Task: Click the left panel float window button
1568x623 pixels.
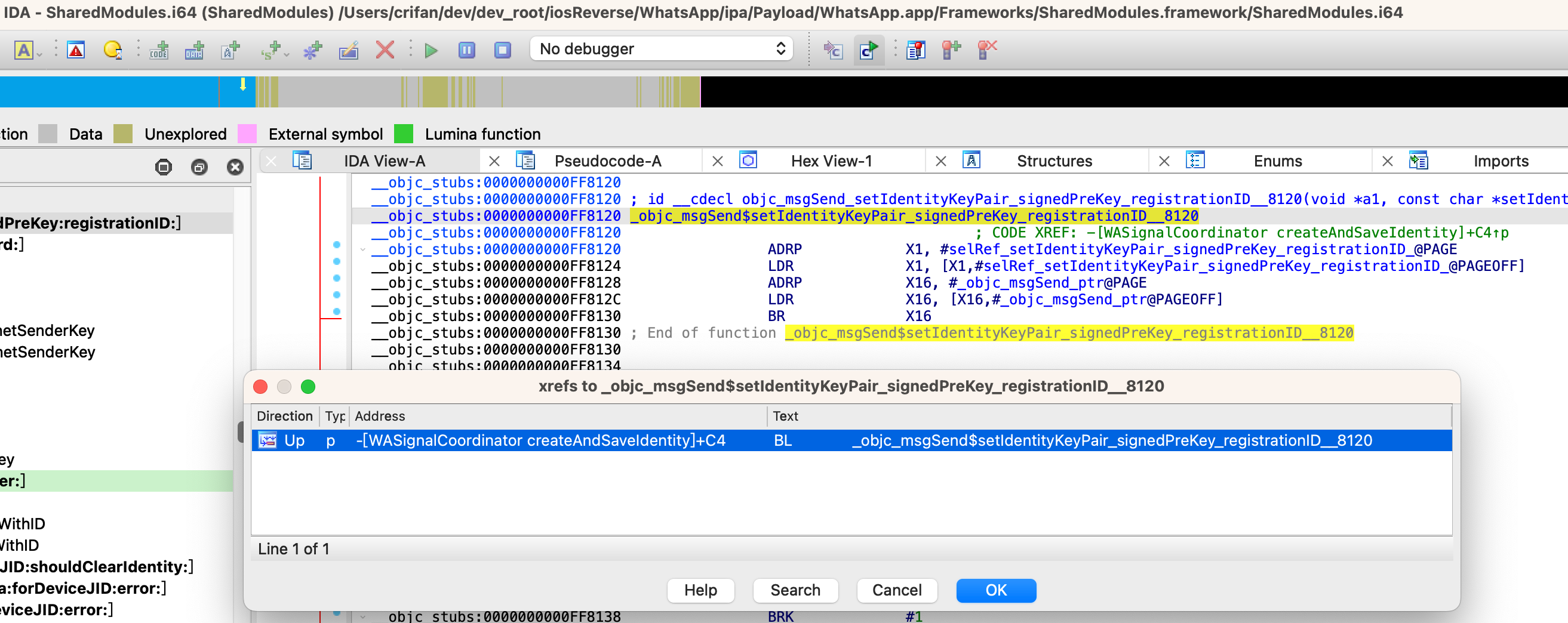Action: [x=199, y=166]
